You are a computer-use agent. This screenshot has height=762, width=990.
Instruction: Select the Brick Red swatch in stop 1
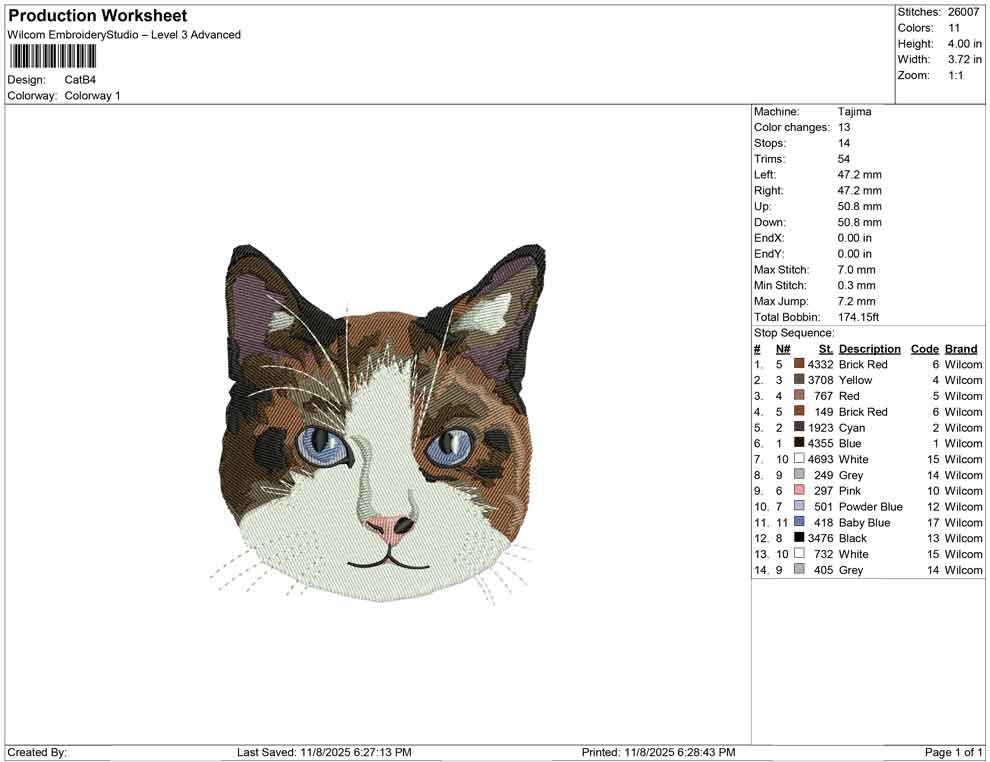click(x=798, y=364)
